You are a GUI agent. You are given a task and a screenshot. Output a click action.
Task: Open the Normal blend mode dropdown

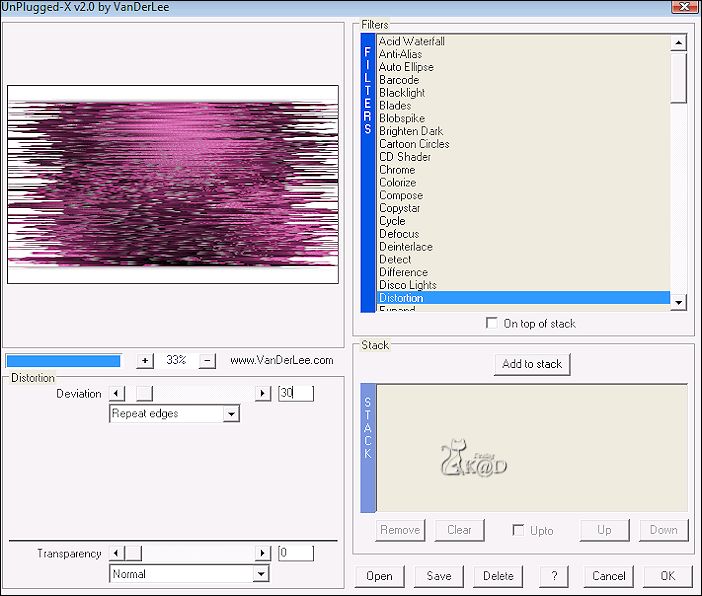point(261,574)
